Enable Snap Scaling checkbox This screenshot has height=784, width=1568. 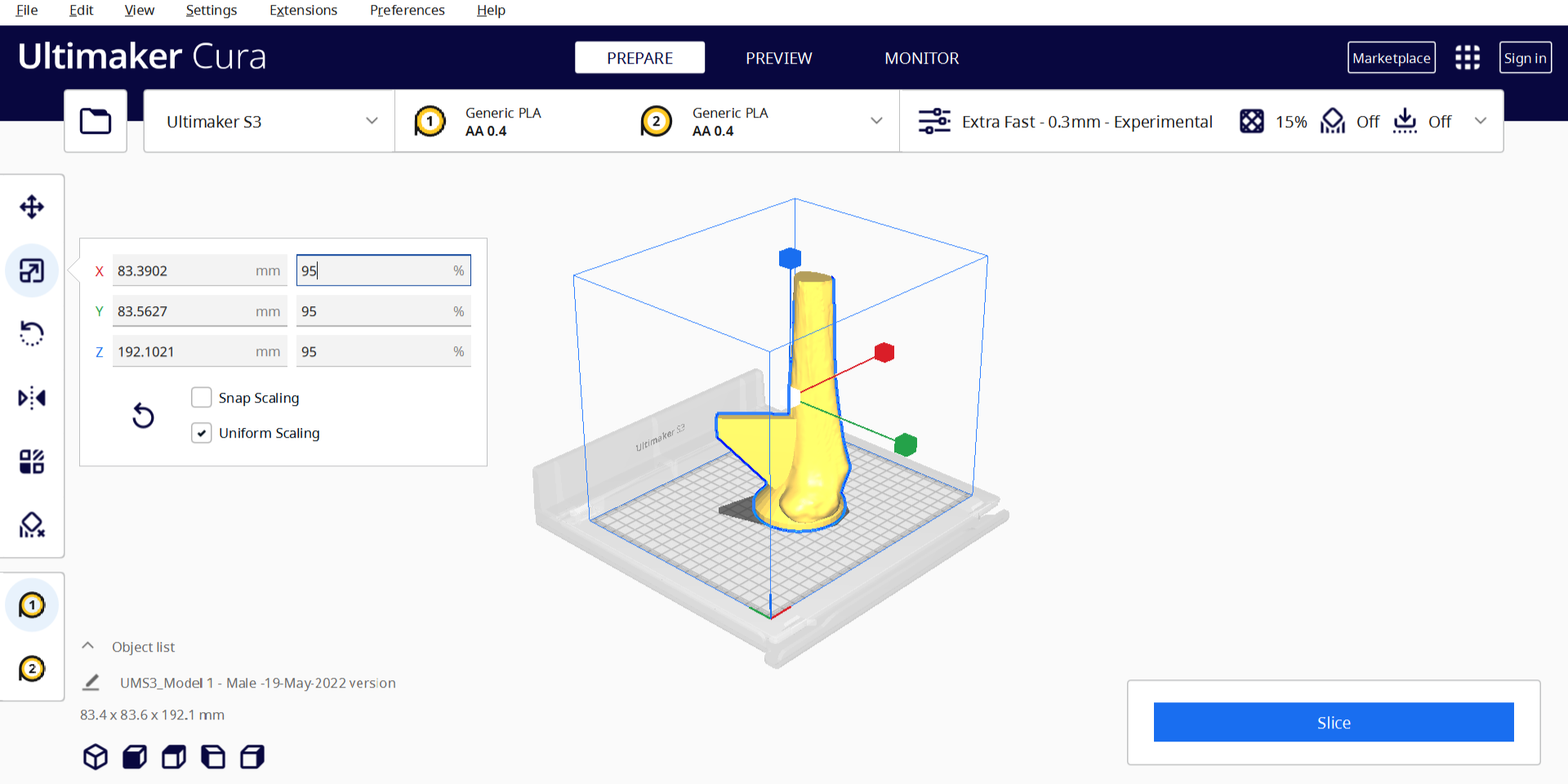[x=202, y=398]
